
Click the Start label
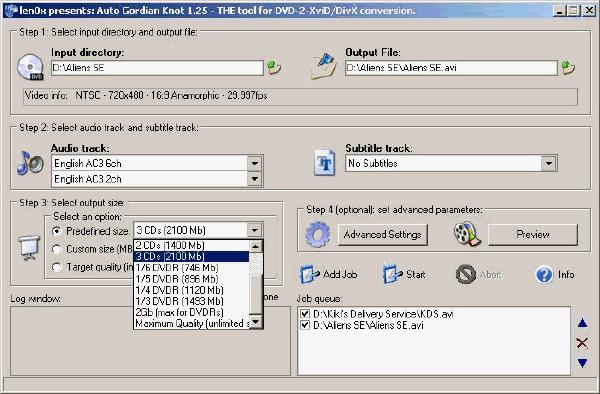pos(416,275)
